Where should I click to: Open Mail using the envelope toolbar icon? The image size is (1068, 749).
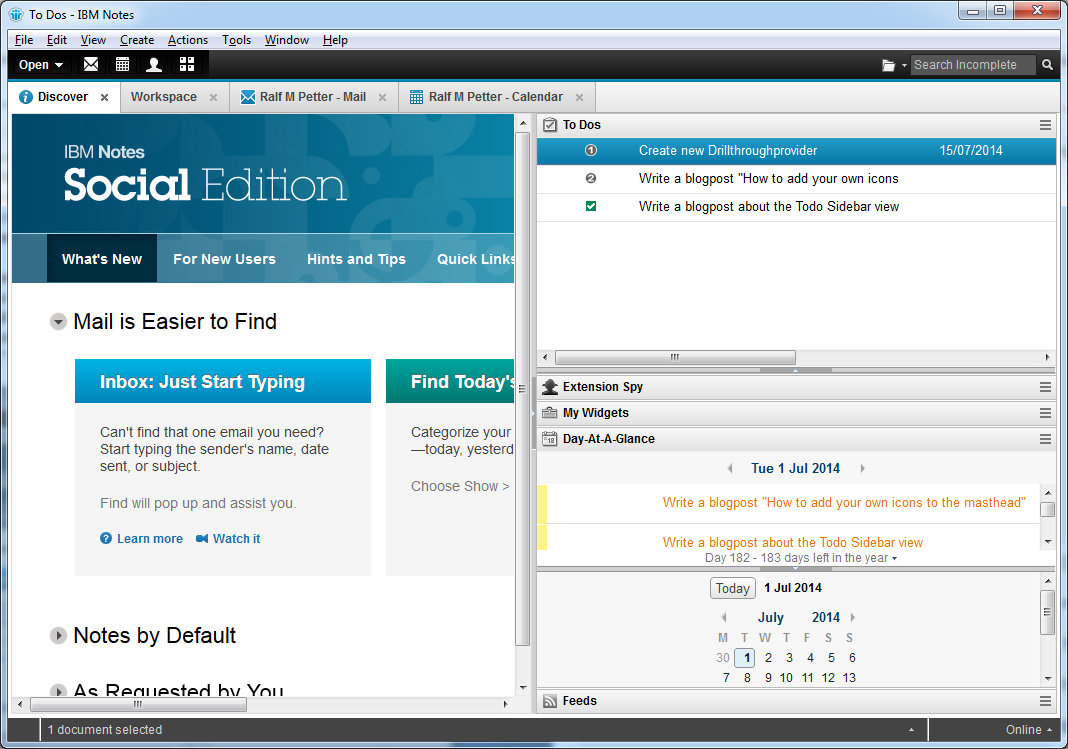tap(91, 65)
